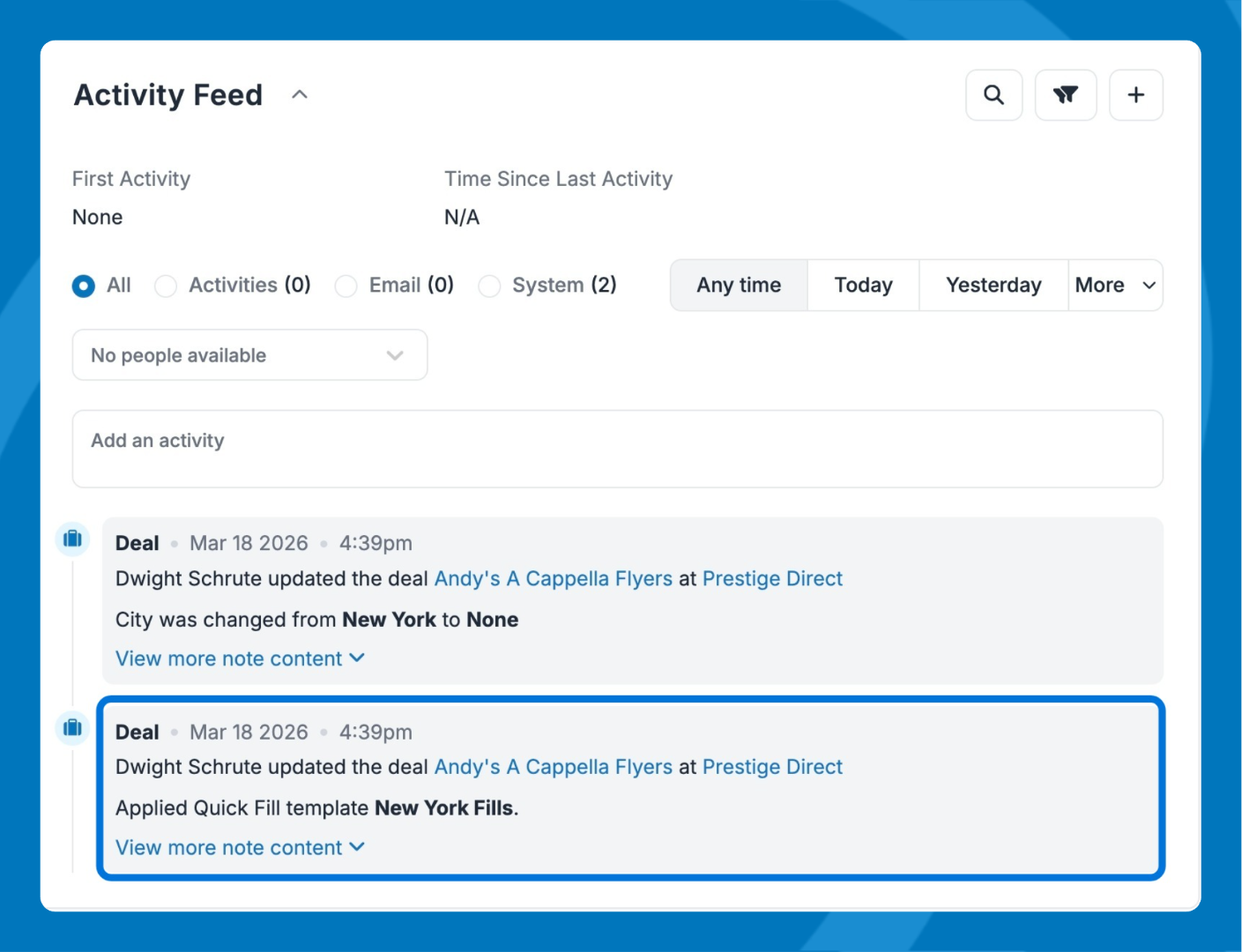This screenshot has height=952, width=1242.
Task: Switch to the Today time filter
Action: (863, 285)
